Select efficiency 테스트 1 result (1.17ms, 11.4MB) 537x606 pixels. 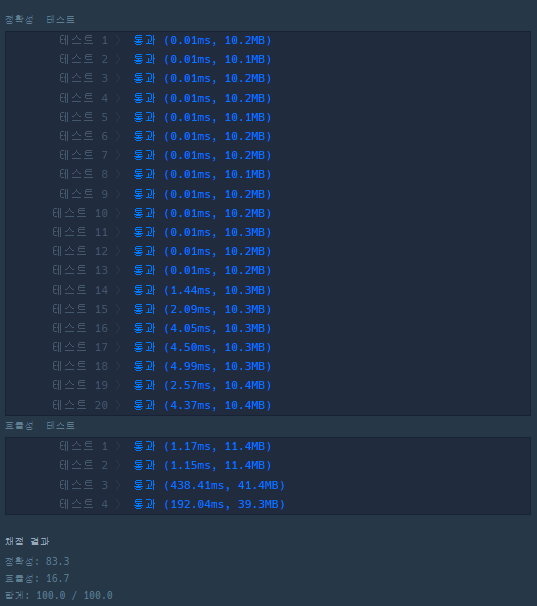pyautogui.click(x=217, y=446)
